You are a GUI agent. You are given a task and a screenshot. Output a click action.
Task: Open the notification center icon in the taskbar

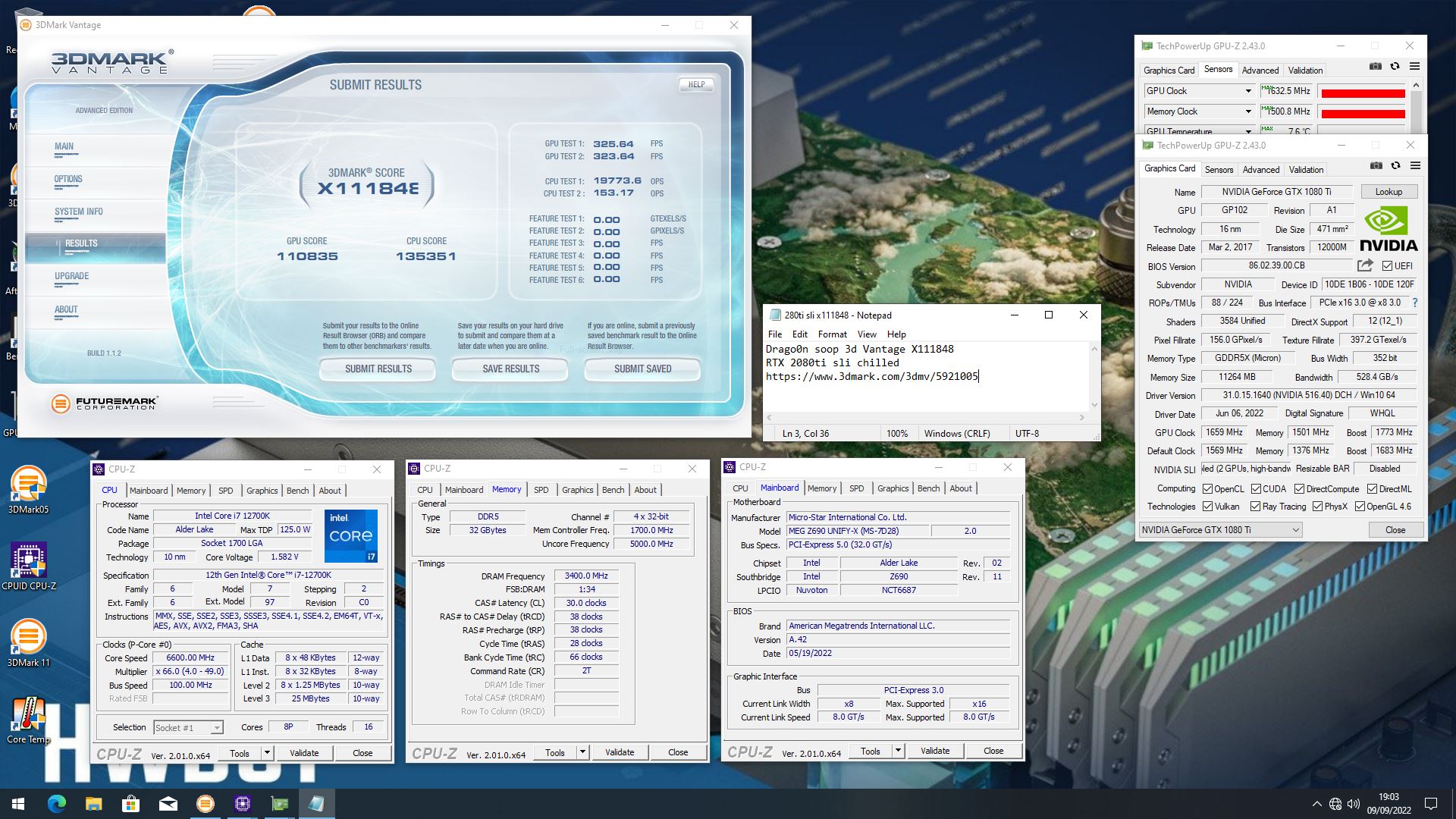pos(1431,804)
